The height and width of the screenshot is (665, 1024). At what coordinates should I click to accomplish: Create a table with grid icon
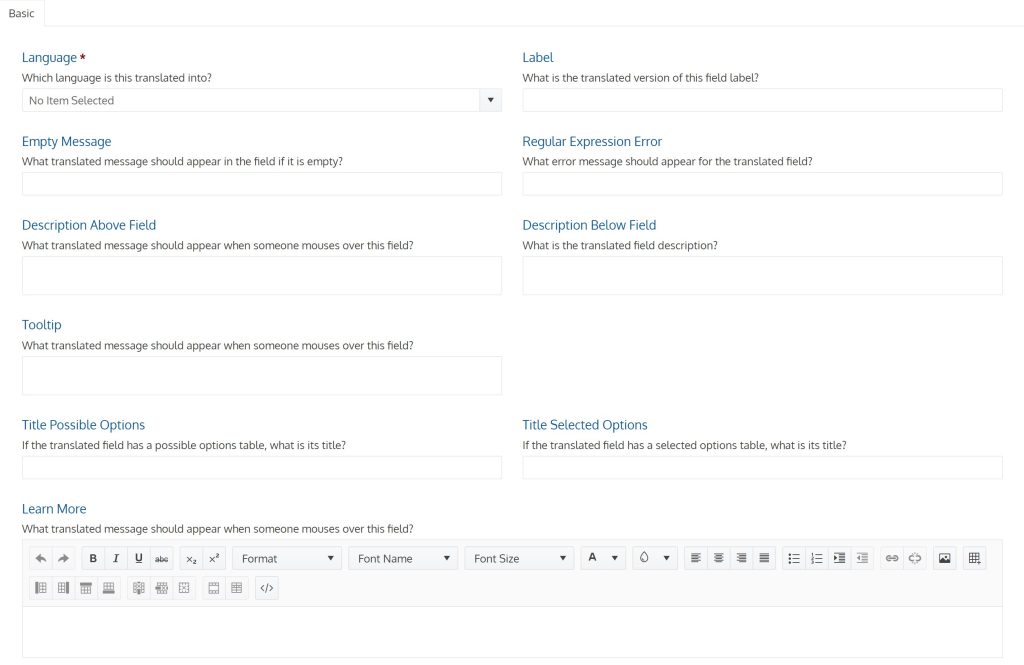click(974, 559)
